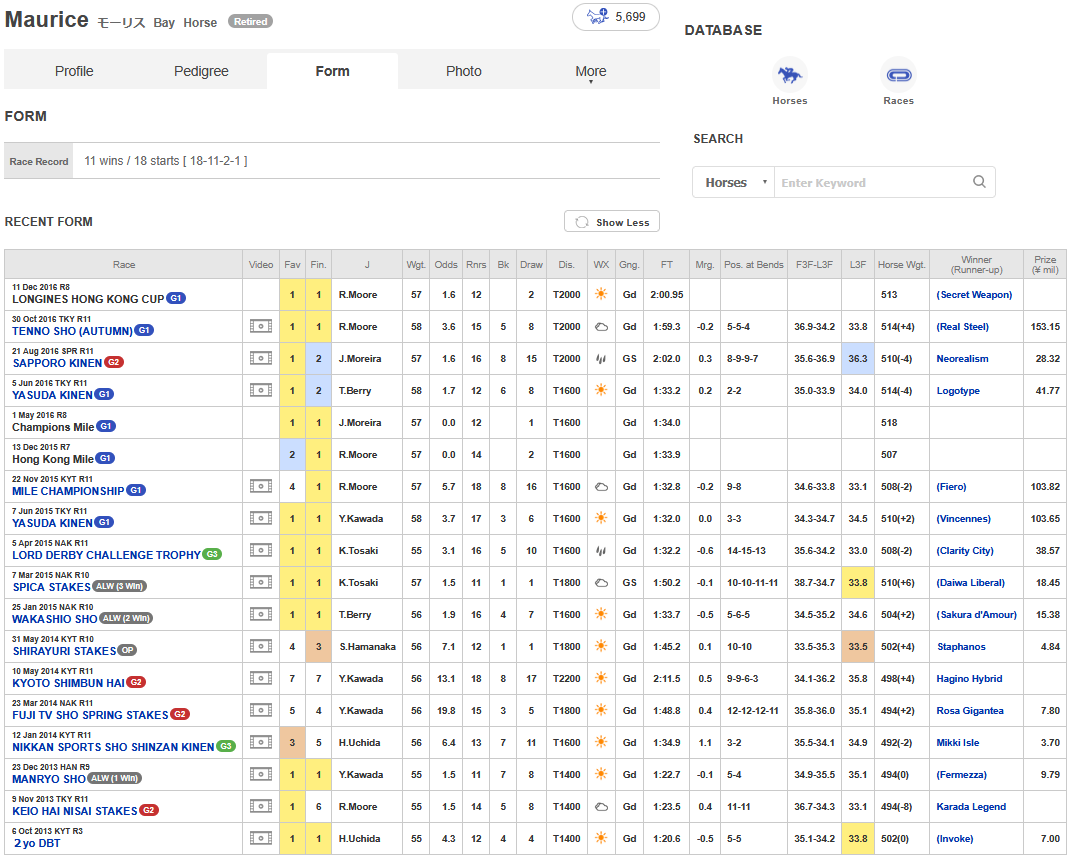The image size is (1075, 863).
Task: Play video for Wakashio Sho race
Action: coord(261,614)
